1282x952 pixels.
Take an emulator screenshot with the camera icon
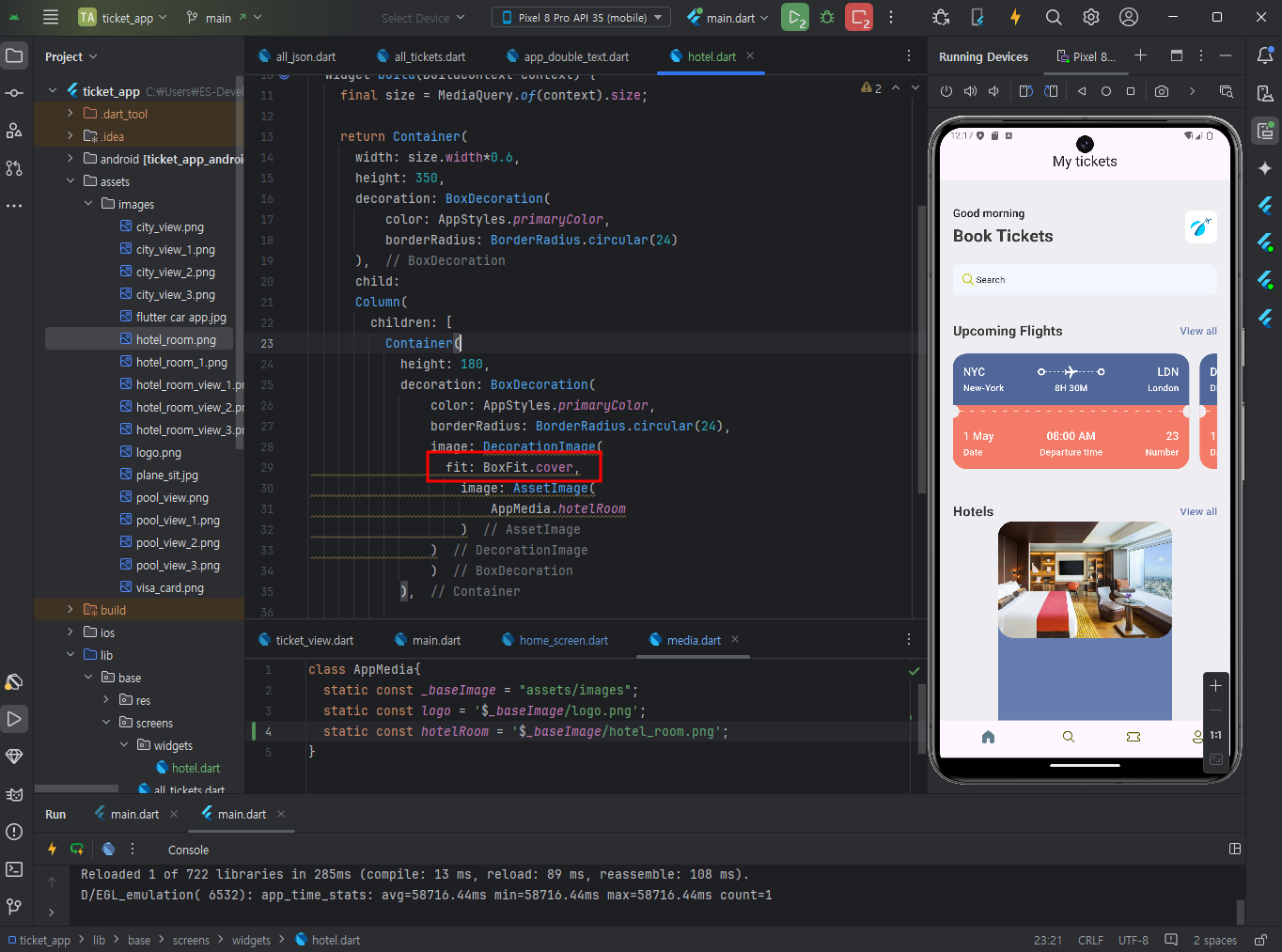1162,91
